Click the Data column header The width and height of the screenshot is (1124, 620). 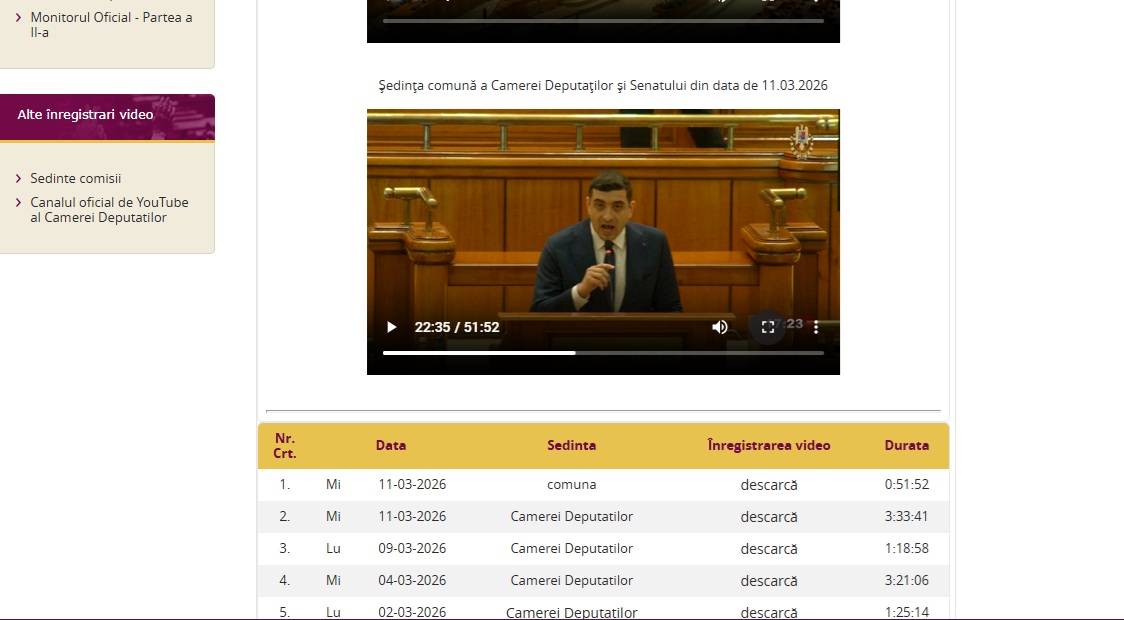(391, 446)
